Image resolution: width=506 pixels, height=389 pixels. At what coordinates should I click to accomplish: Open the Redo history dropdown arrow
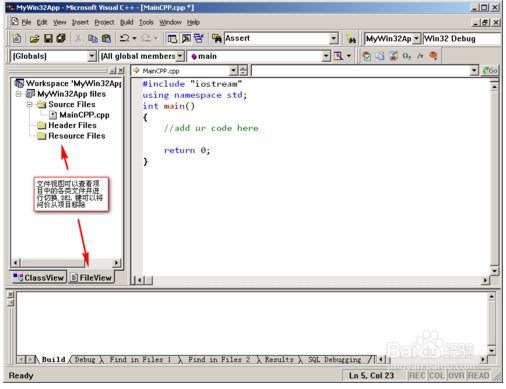click(156, 39)
